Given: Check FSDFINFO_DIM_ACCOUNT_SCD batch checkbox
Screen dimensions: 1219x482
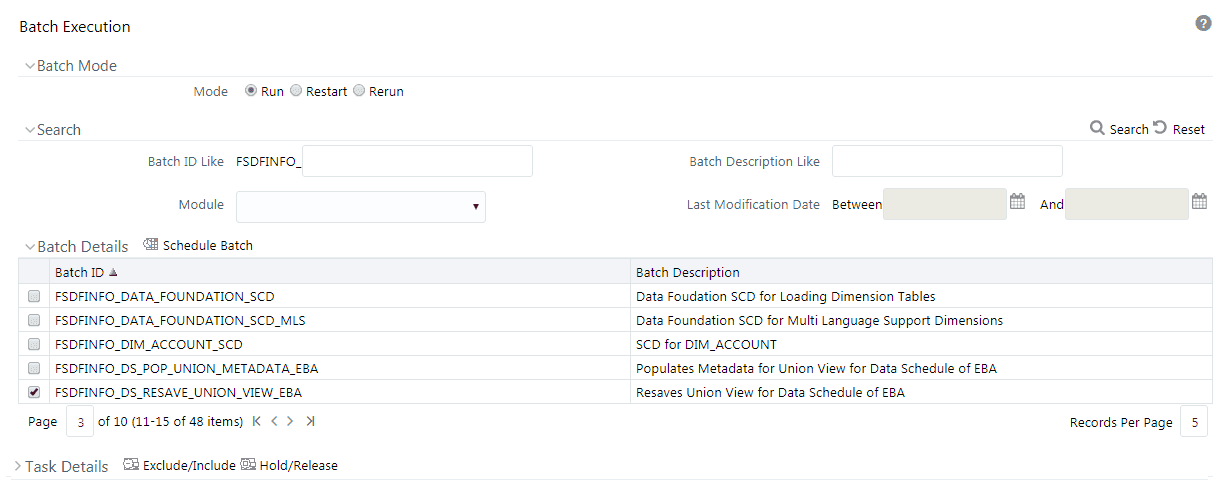Looking at the screenshot, I should pos(34,344).
